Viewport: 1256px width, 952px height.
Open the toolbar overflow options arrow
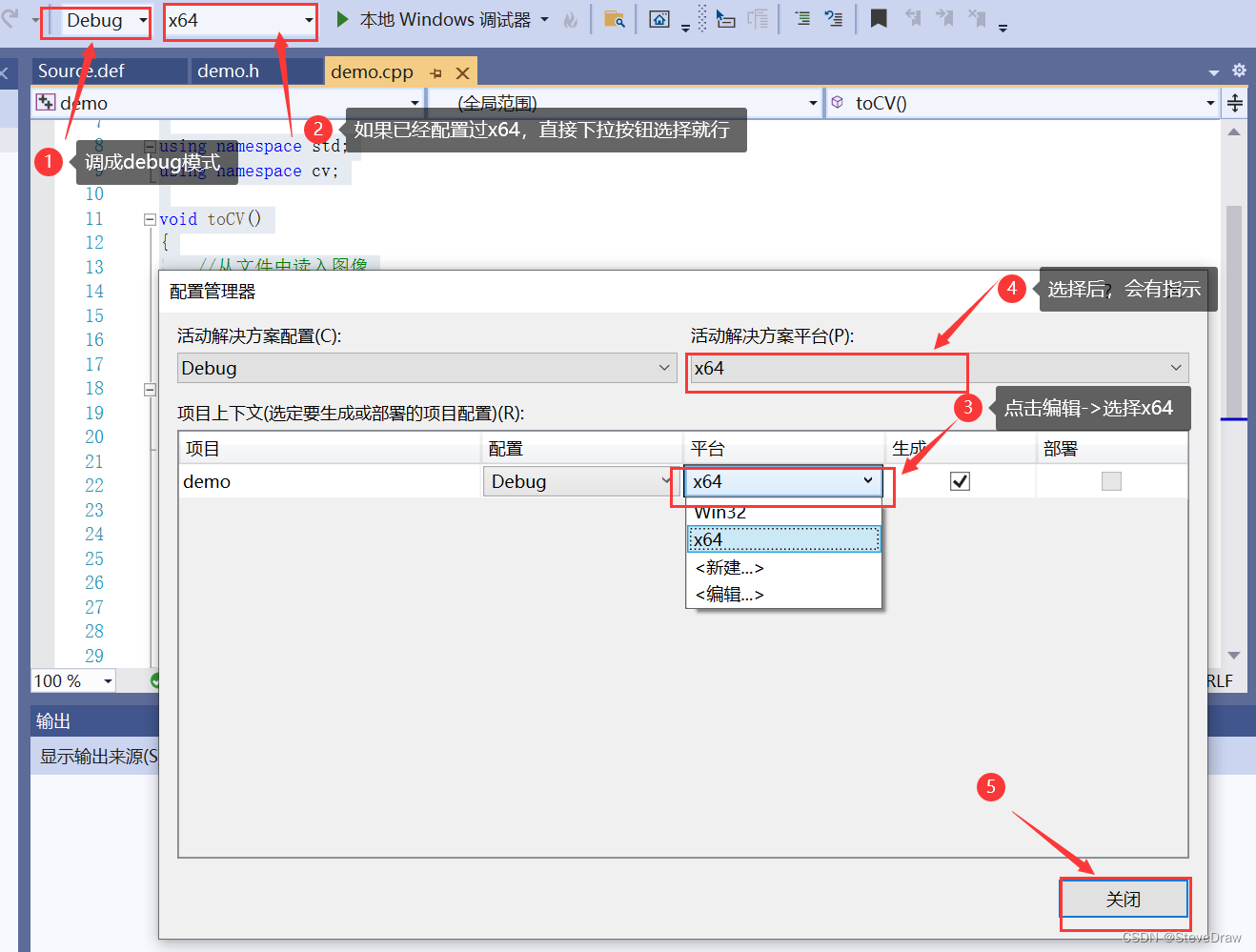pyautogui.click(x=1003, y=29)
